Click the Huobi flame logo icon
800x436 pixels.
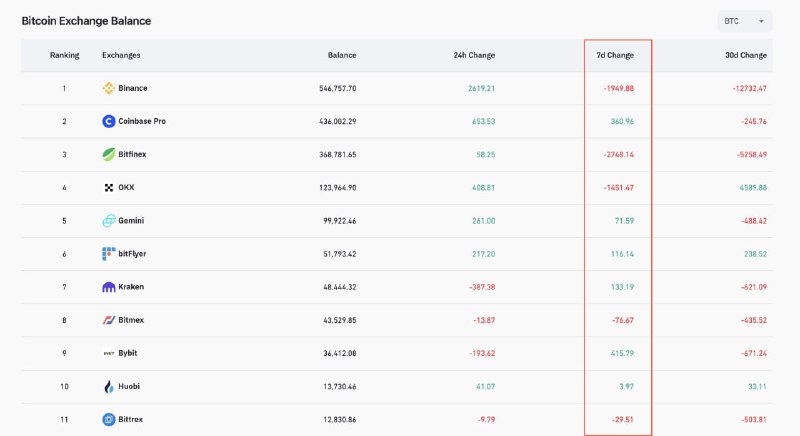tap(108, 387)
